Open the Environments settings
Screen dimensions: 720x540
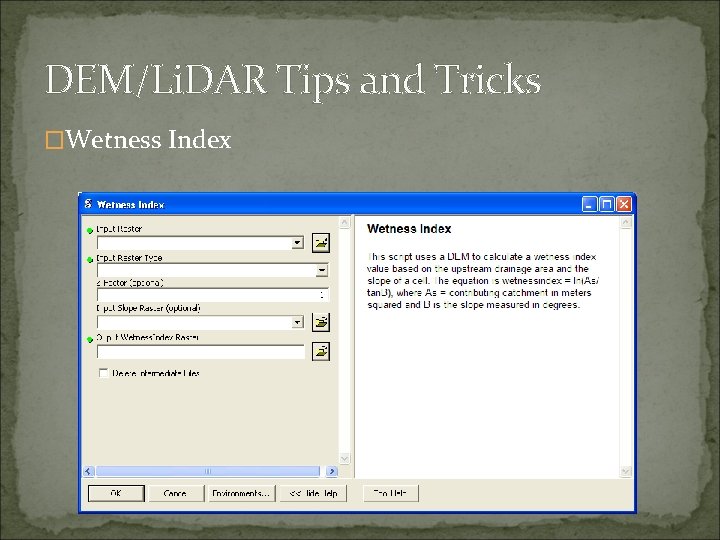point(242,493)
